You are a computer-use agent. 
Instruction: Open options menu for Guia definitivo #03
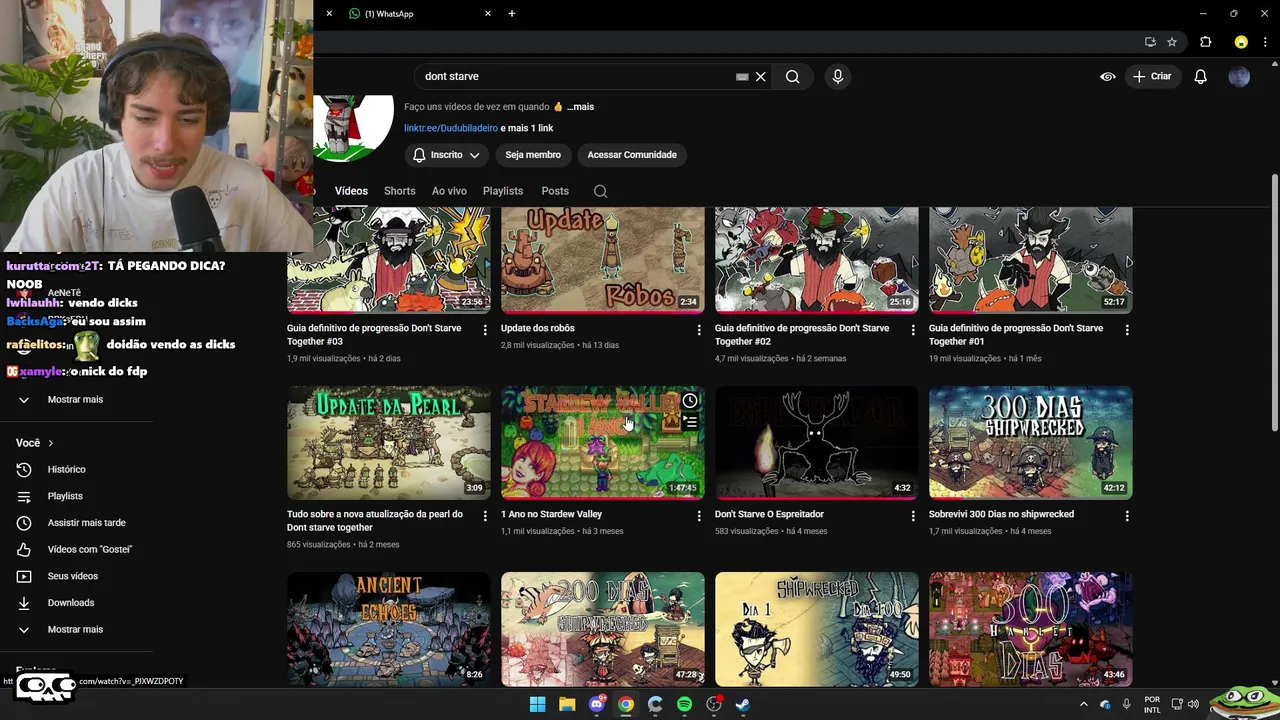pos(485,330)
